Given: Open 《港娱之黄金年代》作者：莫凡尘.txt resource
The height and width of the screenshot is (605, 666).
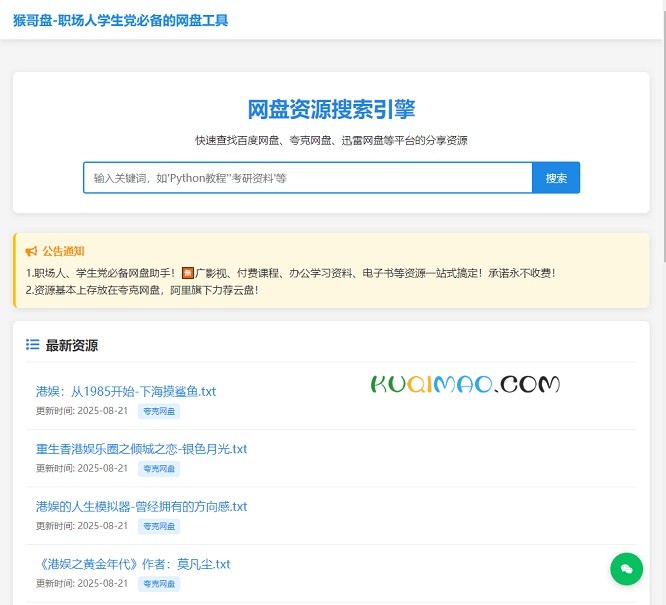Looking at the screenshot, I should point(133,564).
